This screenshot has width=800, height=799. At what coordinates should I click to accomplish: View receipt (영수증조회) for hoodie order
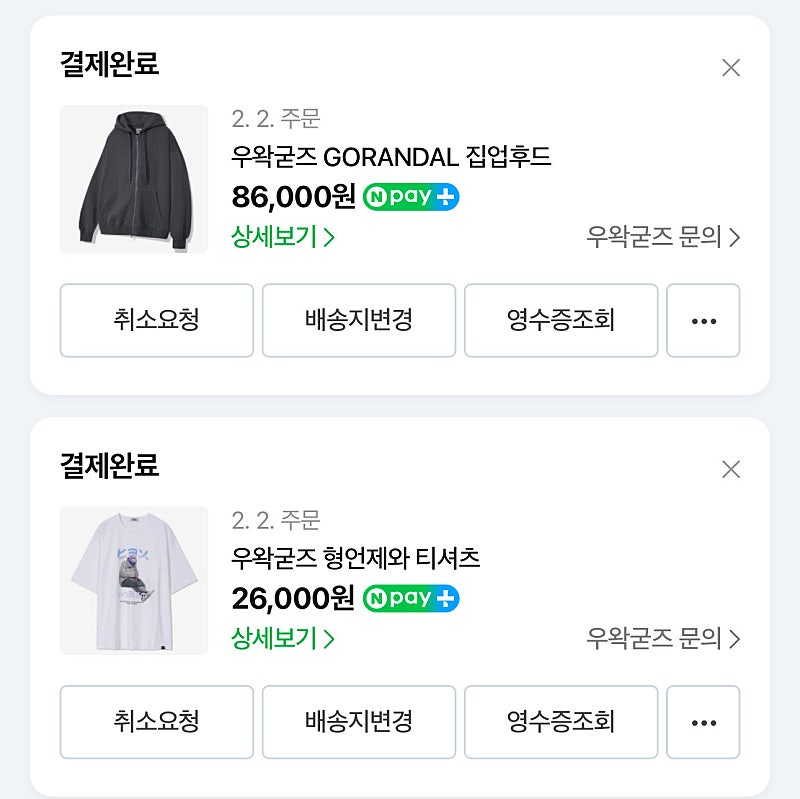coord(561,321)
